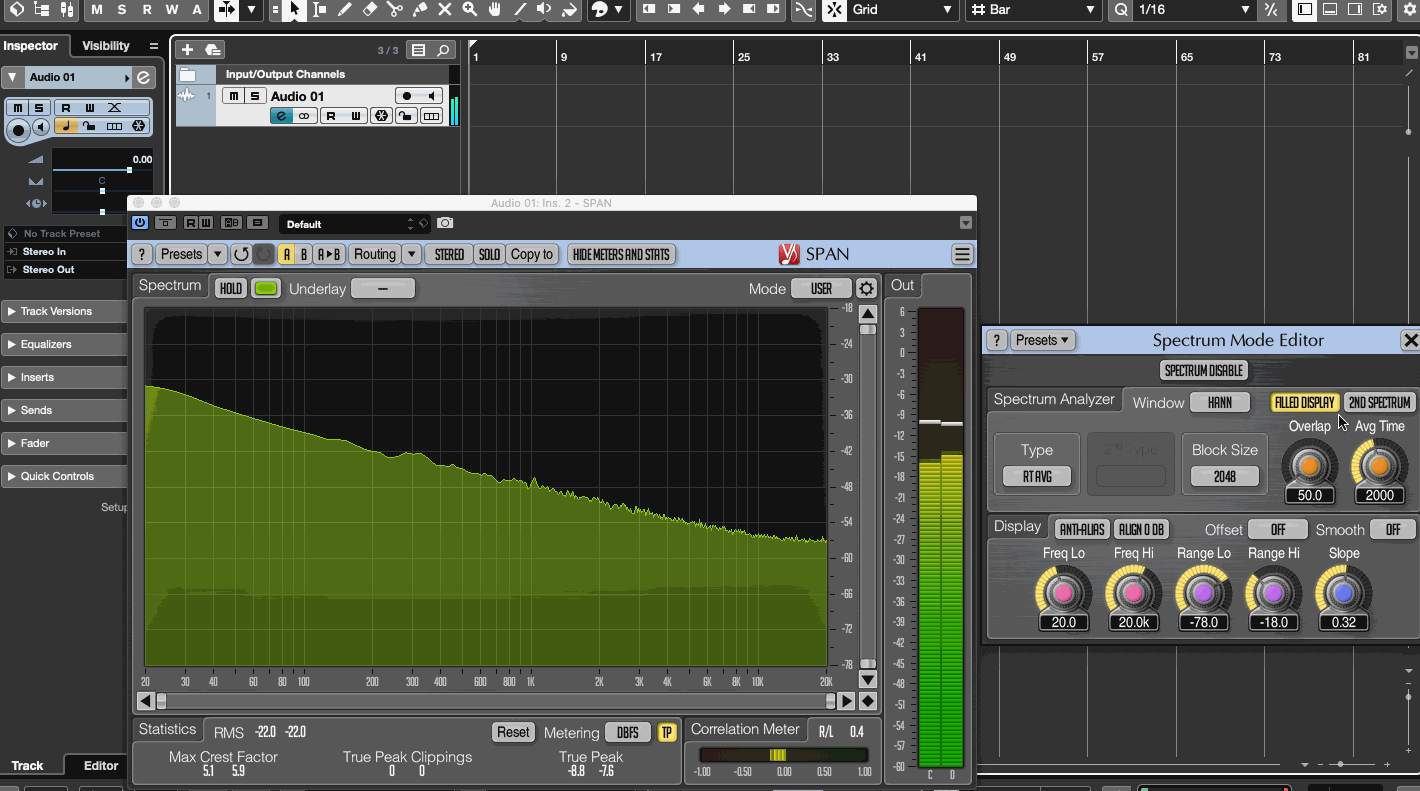Select the Mute X tool
This screenshot has height=791, width=1420.
444,10
